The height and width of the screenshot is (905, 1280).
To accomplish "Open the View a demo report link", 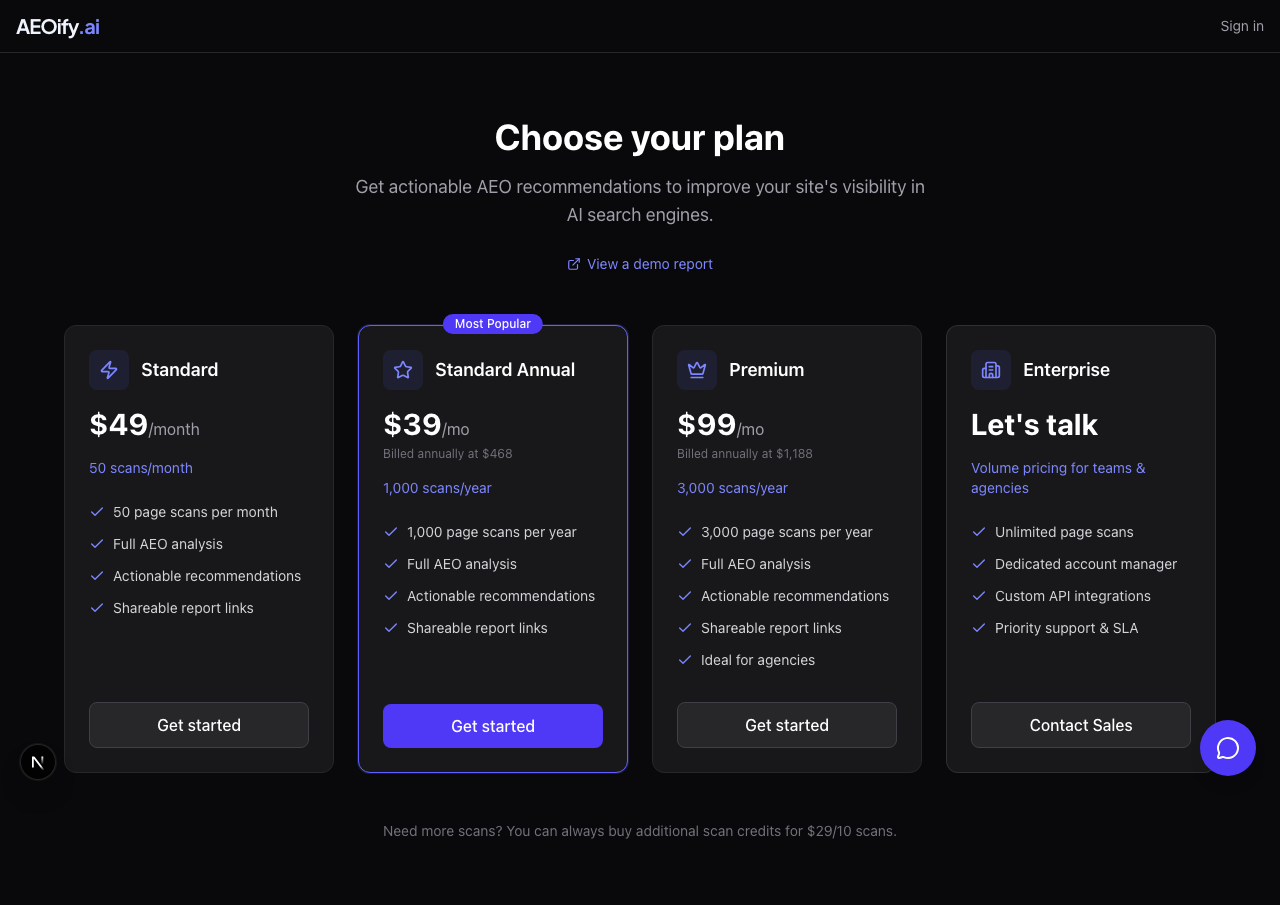I will tap(650, 264).
